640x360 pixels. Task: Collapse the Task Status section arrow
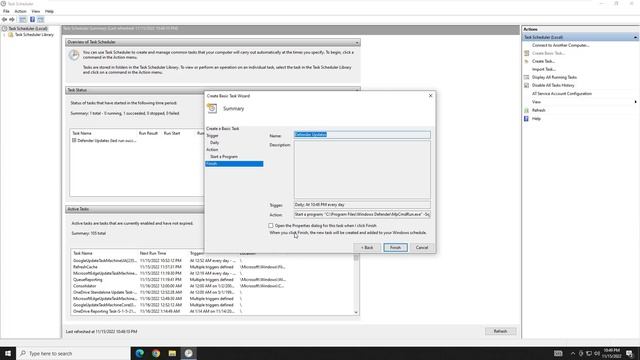(x=357, y=90)
